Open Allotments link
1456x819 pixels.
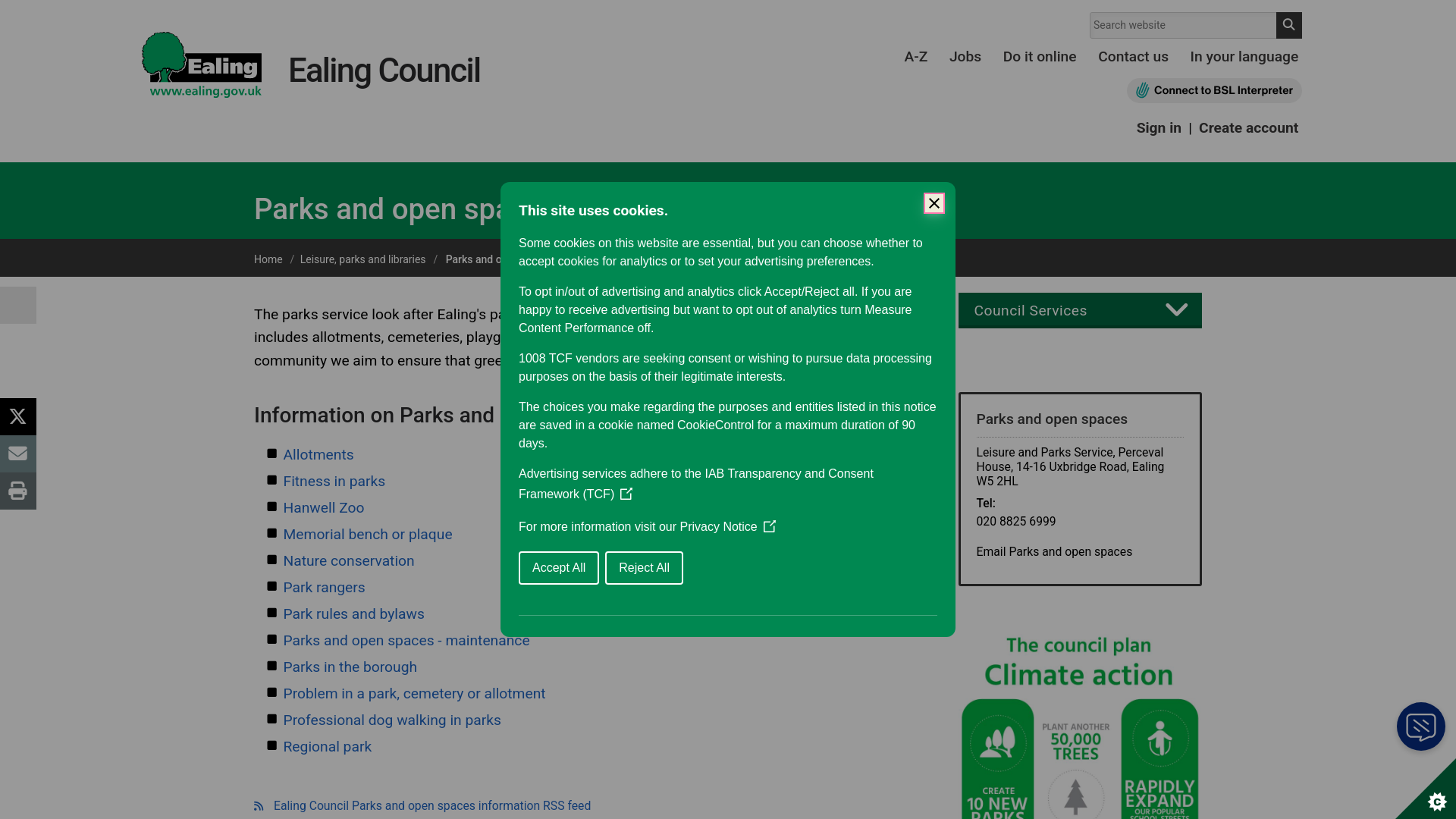(x=318, y=455)
